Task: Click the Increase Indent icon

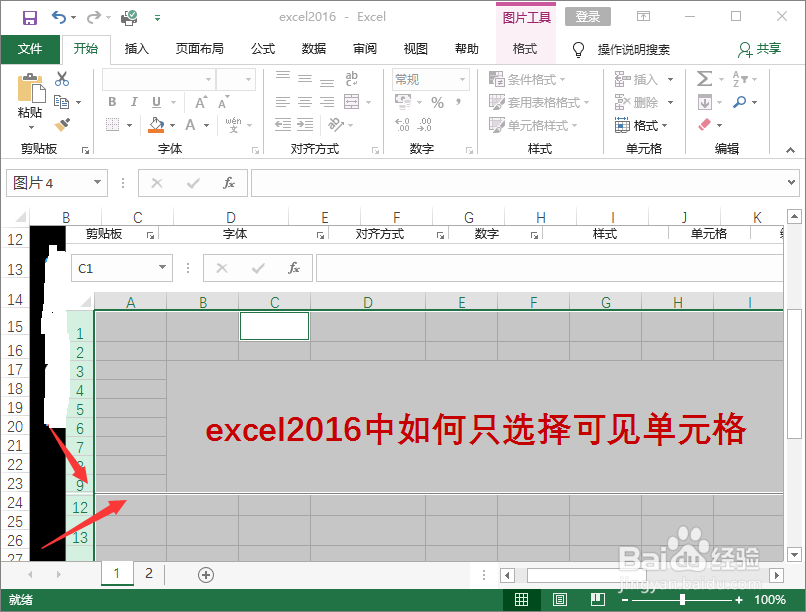Action: point(305,124)
